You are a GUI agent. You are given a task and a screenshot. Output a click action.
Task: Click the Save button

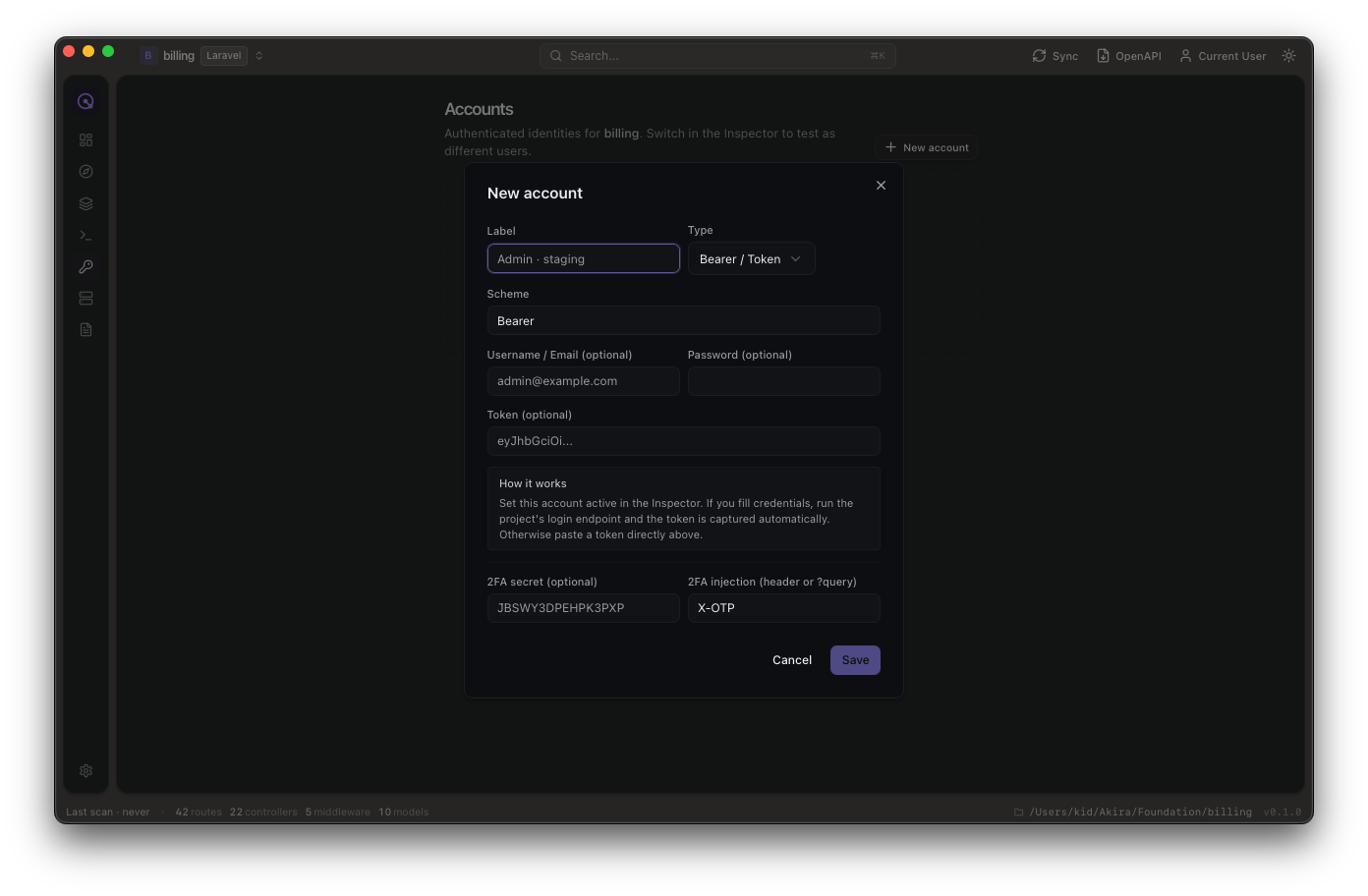tap(855, 660)
